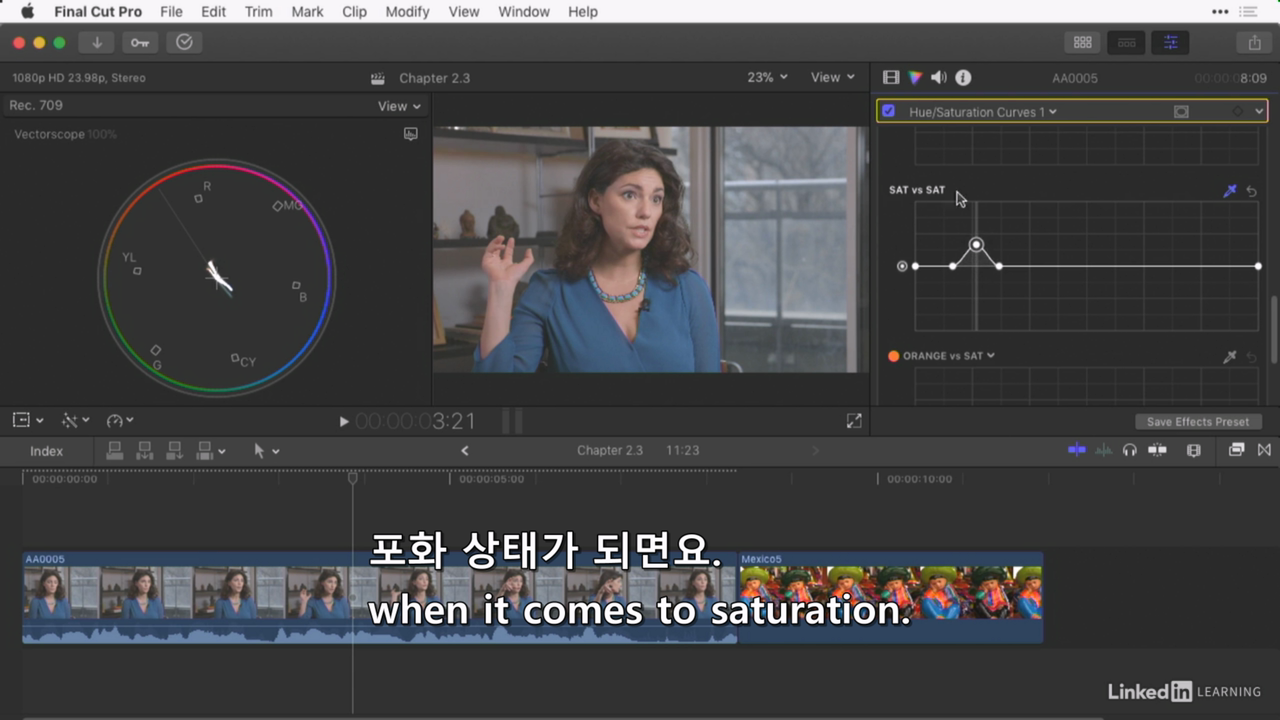The image size is (1280, 720).
Task: Open the File menu
Action: [x=171, y=12]
